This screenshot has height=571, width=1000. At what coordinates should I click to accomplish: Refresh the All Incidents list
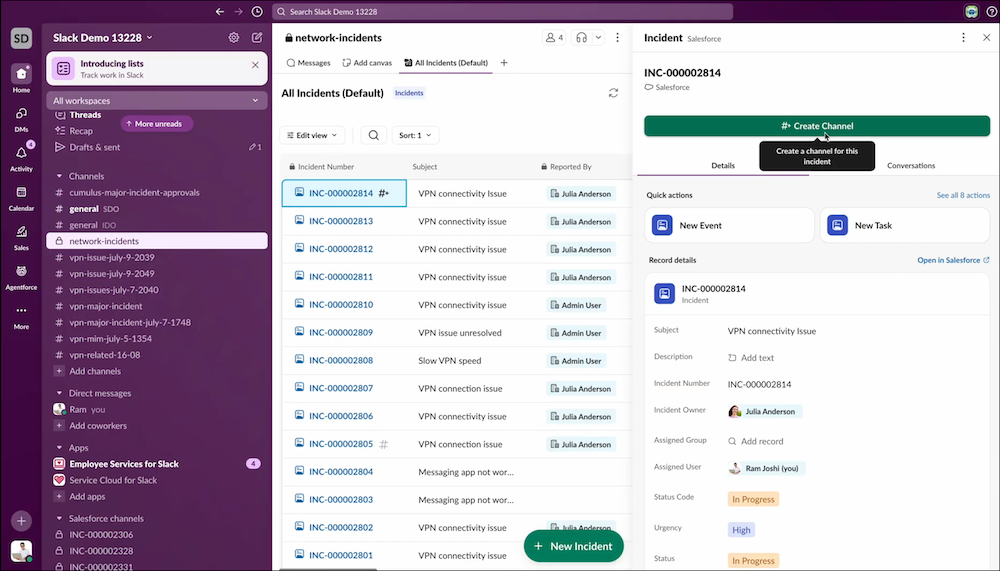point(613,93)
